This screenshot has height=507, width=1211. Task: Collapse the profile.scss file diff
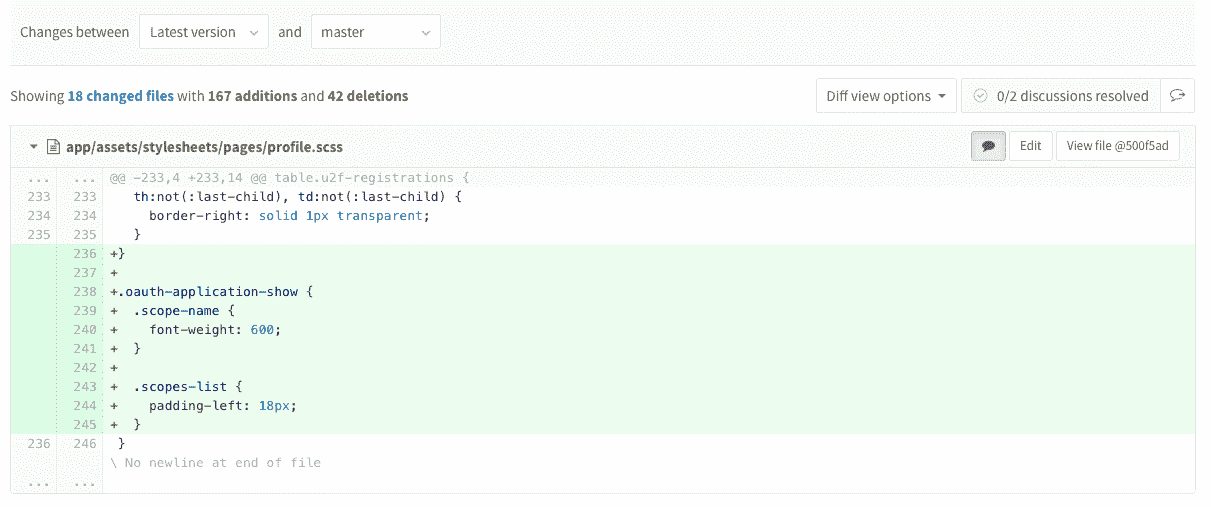[33, 147]
